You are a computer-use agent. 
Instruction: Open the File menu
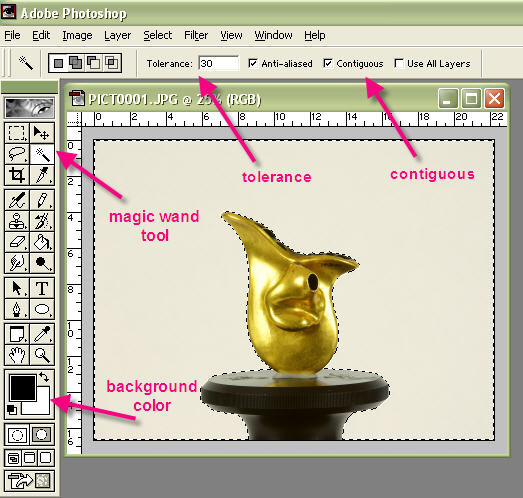coord(12,35)
